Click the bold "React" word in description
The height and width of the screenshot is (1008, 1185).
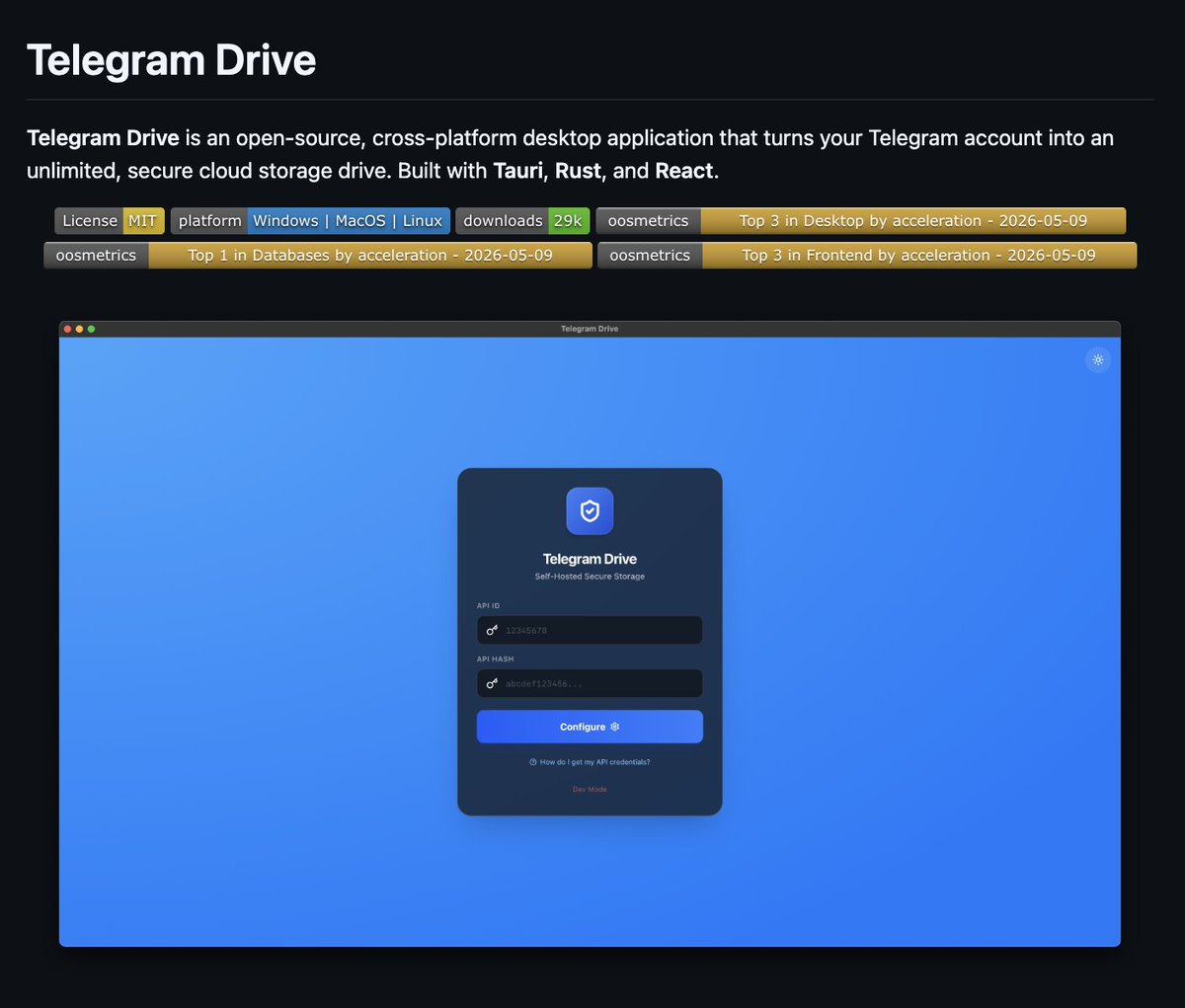click(x=684, y=171)
